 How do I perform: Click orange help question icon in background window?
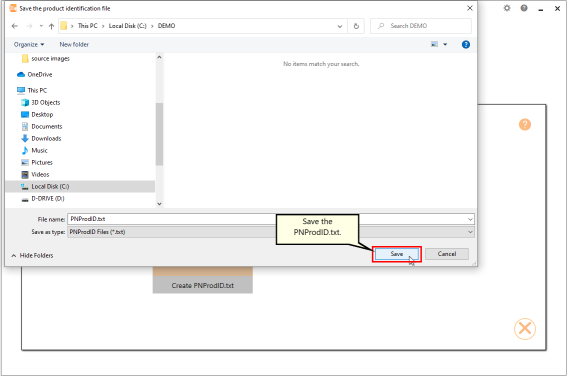point(525,124)
